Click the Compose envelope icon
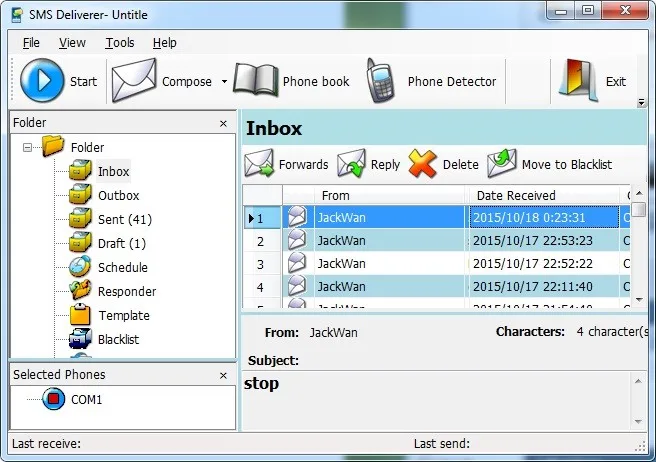The image size is (656, 462). [134, 80]
